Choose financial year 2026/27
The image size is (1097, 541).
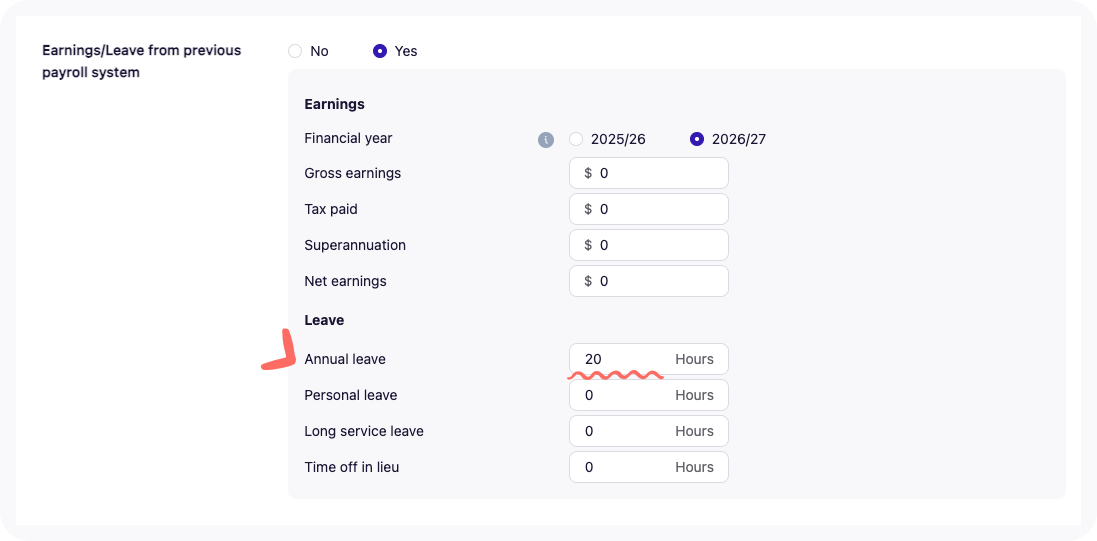coord(697,139)
